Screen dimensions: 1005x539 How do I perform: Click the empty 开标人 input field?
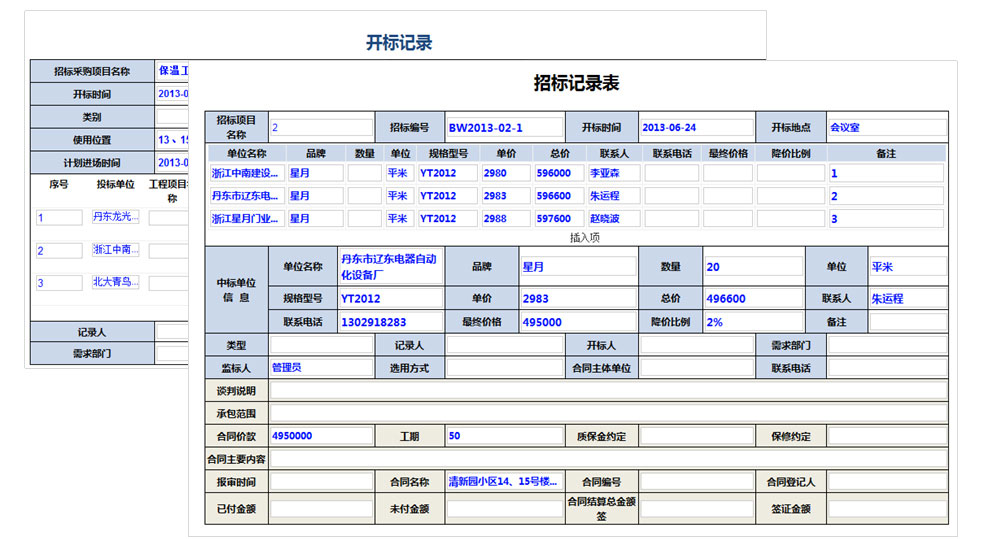point(696,345)
